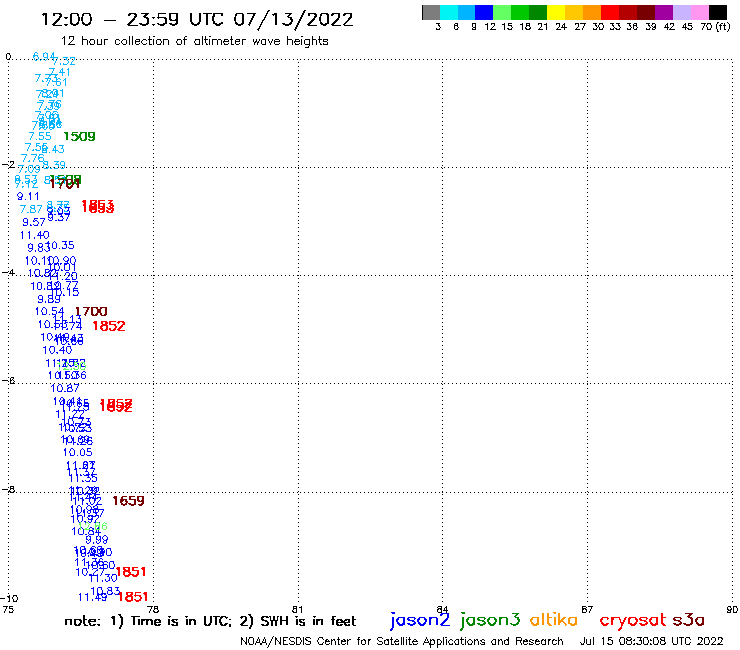Click the longitude axis label "81"

pyautogui.click(x=297, y=609)
